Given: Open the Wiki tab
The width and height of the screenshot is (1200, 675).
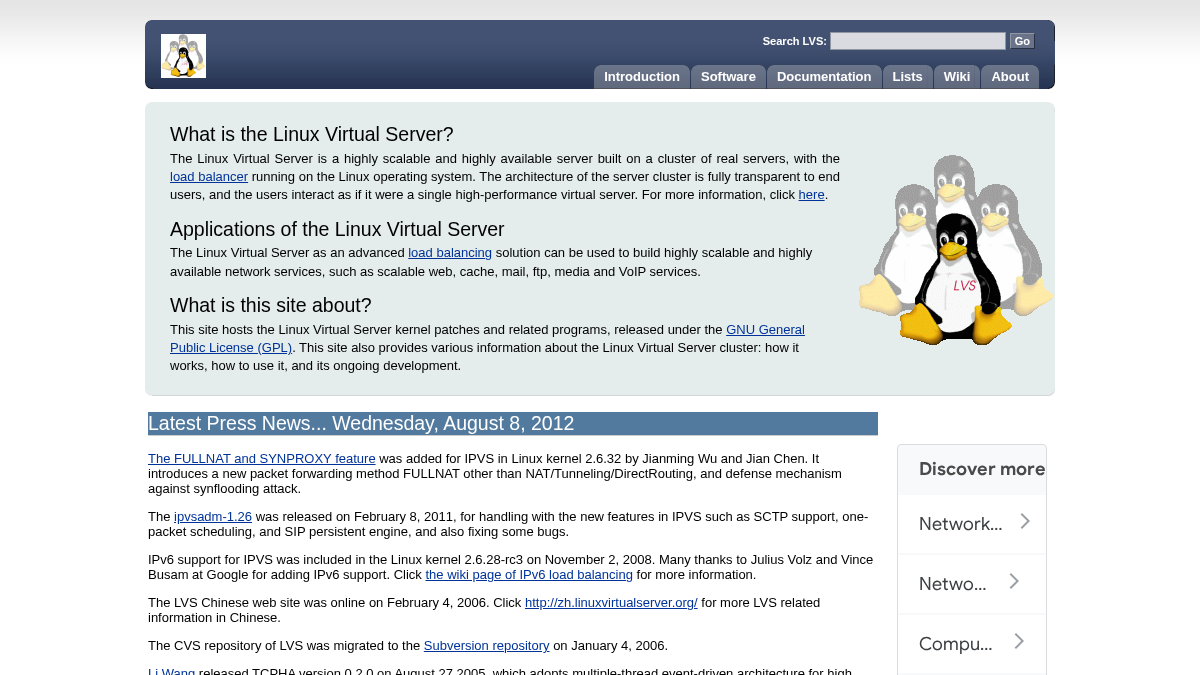Looking at the screenshot, I should [x=957, y=77].
